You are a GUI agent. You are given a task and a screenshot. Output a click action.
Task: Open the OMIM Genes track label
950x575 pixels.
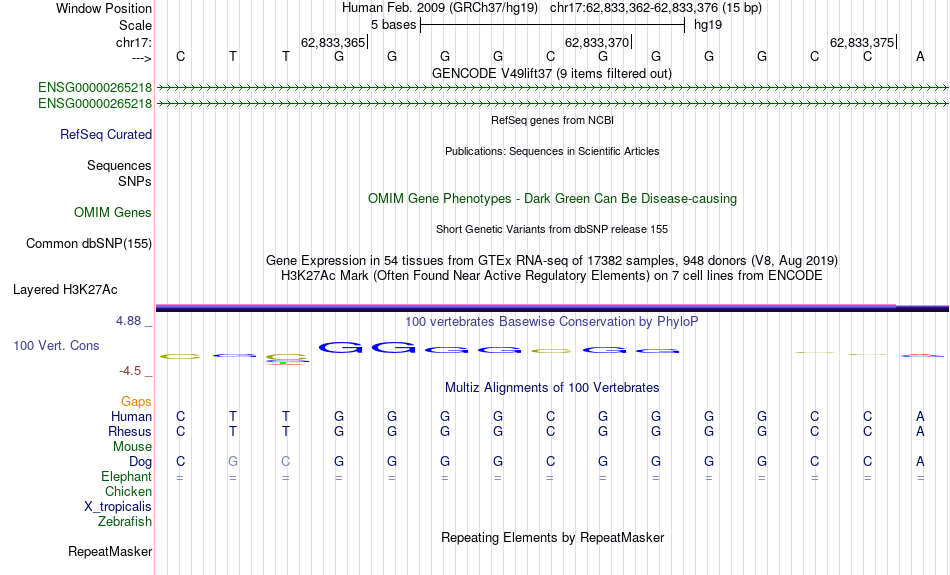click(113, 213)
